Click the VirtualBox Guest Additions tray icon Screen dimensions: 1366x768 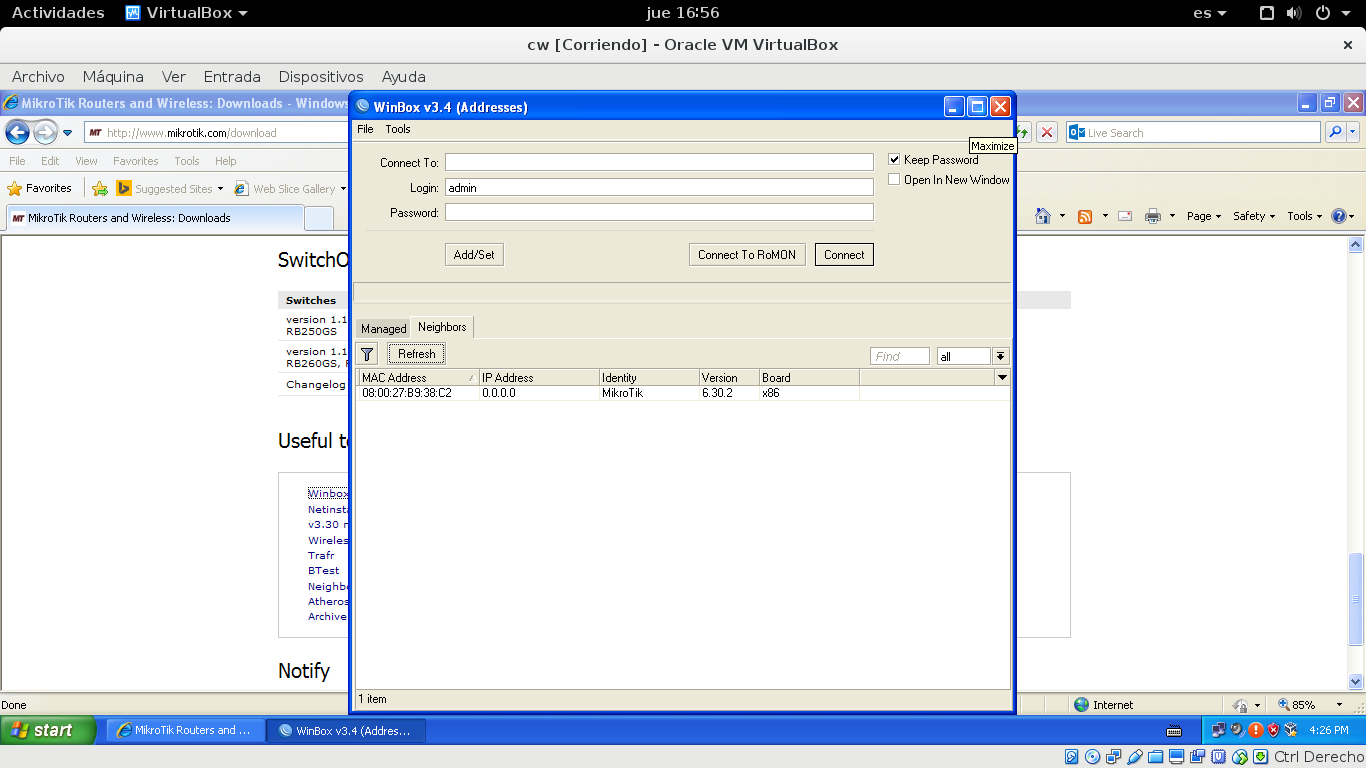[1291, 730]
